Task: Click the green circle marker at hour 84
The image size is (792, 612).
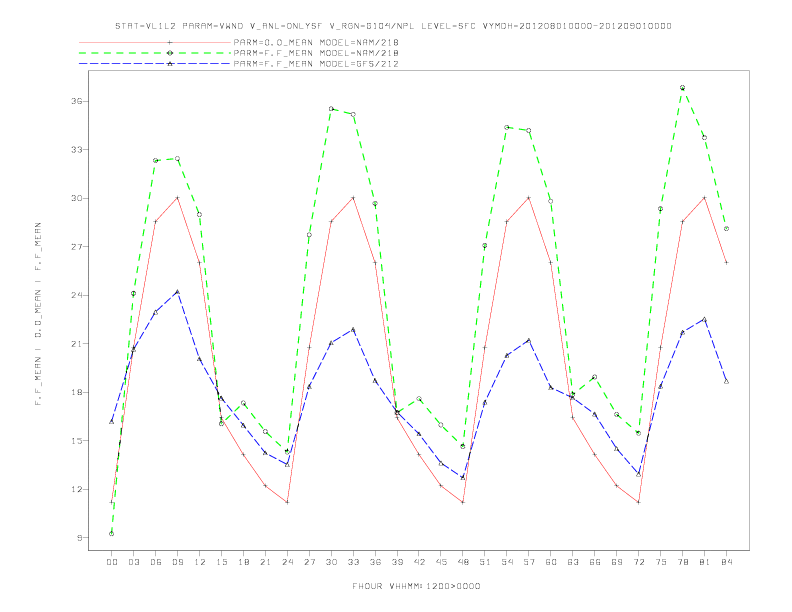Action: tap(726, 229)
